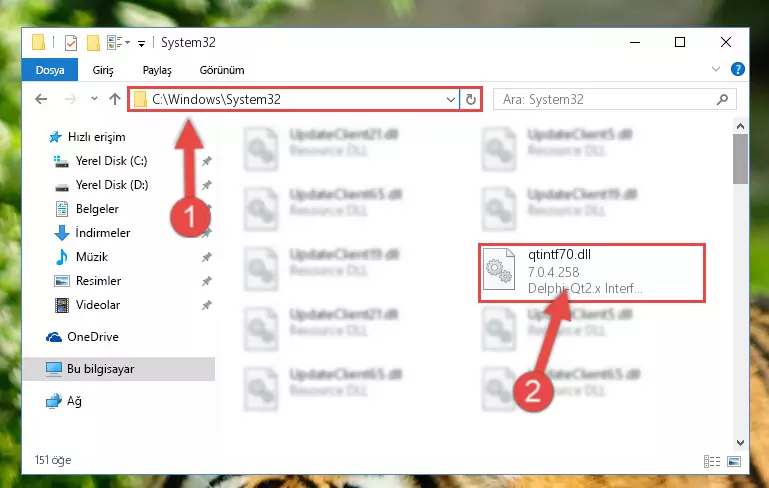
Task: Switch to large thumbnails view icon
Action: point(734,462)
